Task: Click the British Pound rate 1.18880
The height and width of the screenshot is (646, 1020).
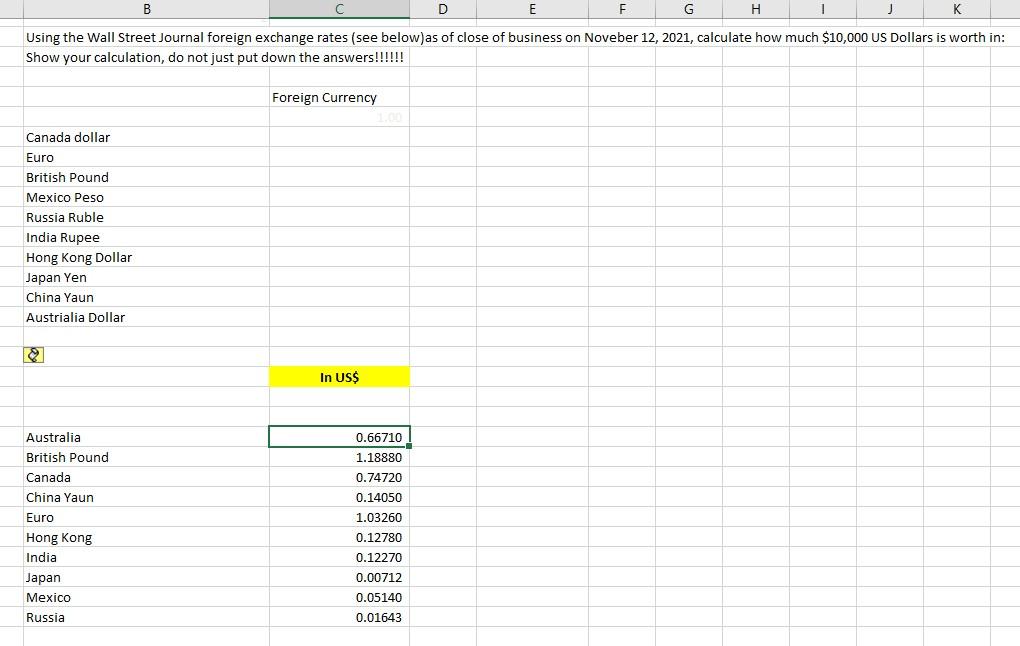Action: click(339, 457)
